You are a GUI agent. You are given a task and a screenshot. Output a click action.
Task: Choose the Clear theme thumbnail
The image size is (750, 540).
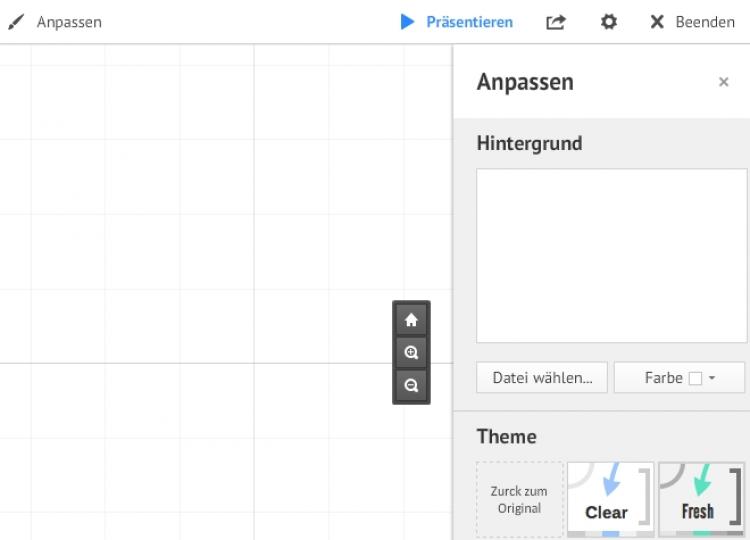(x=609, y=500)
